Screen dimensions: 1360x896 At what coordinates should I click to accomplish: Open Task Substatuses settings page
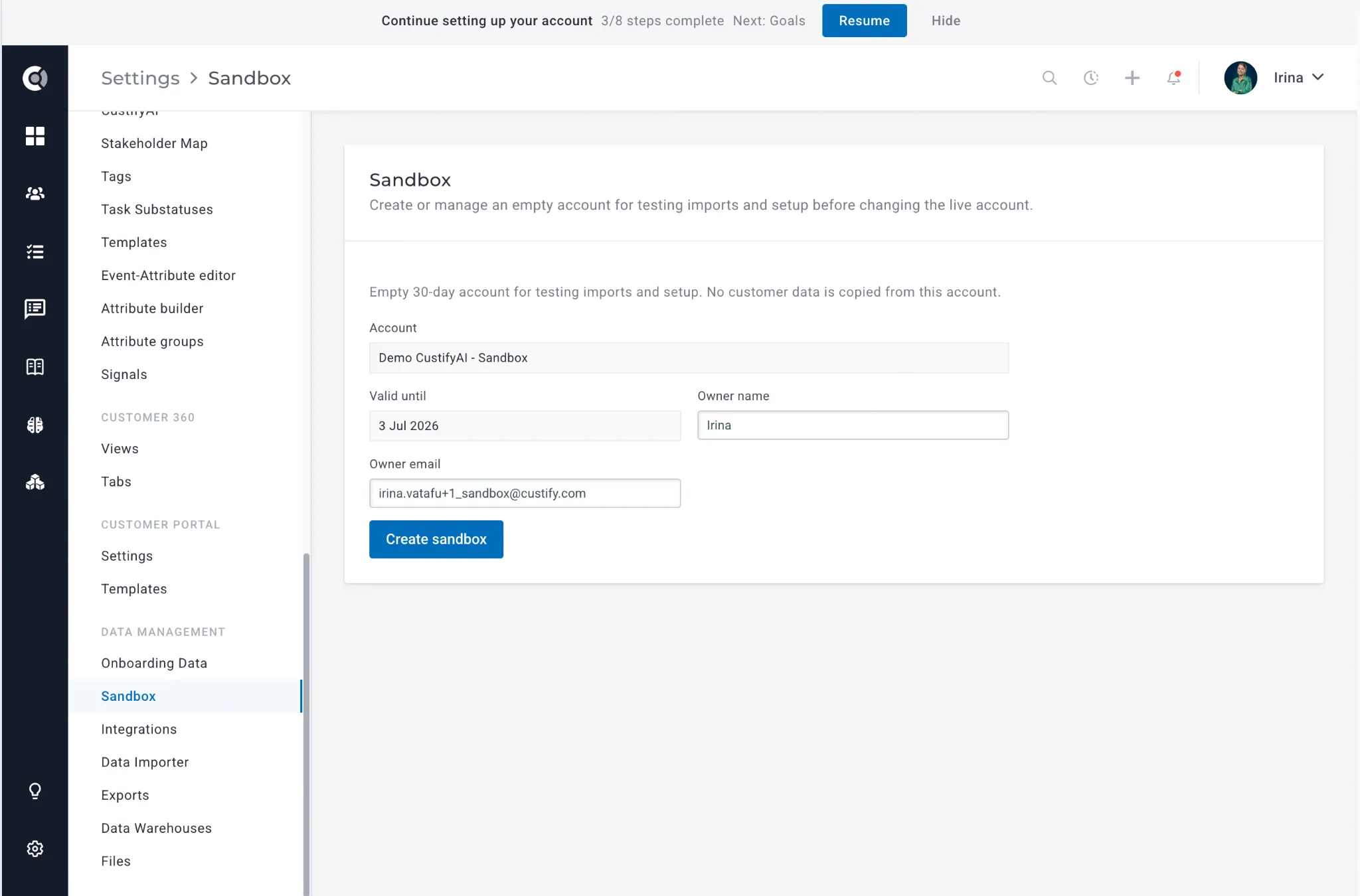[157, 210]
